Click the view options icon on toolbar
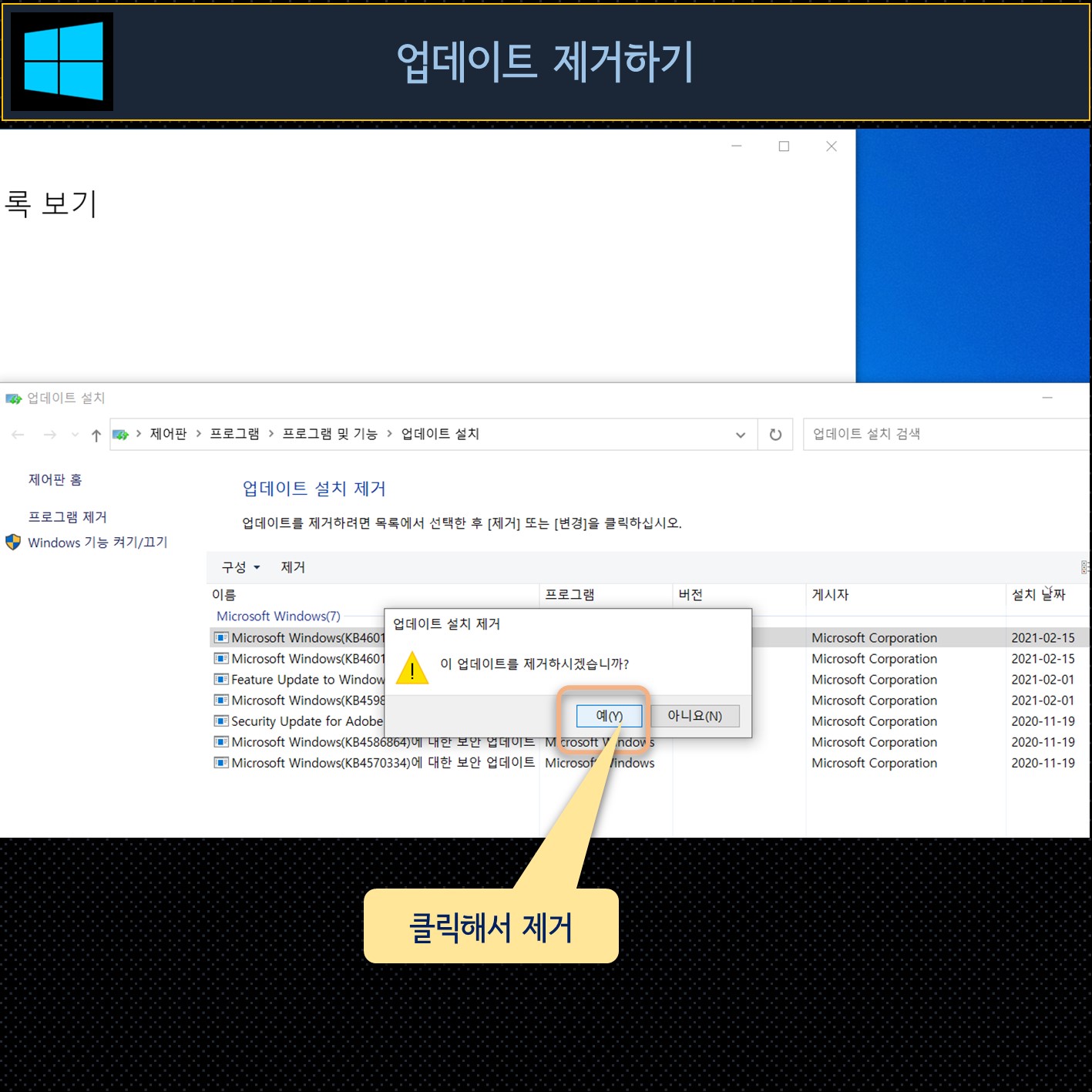Image resolution: width=1092 pixels, height=1092 pixels. coord(1085,567)
